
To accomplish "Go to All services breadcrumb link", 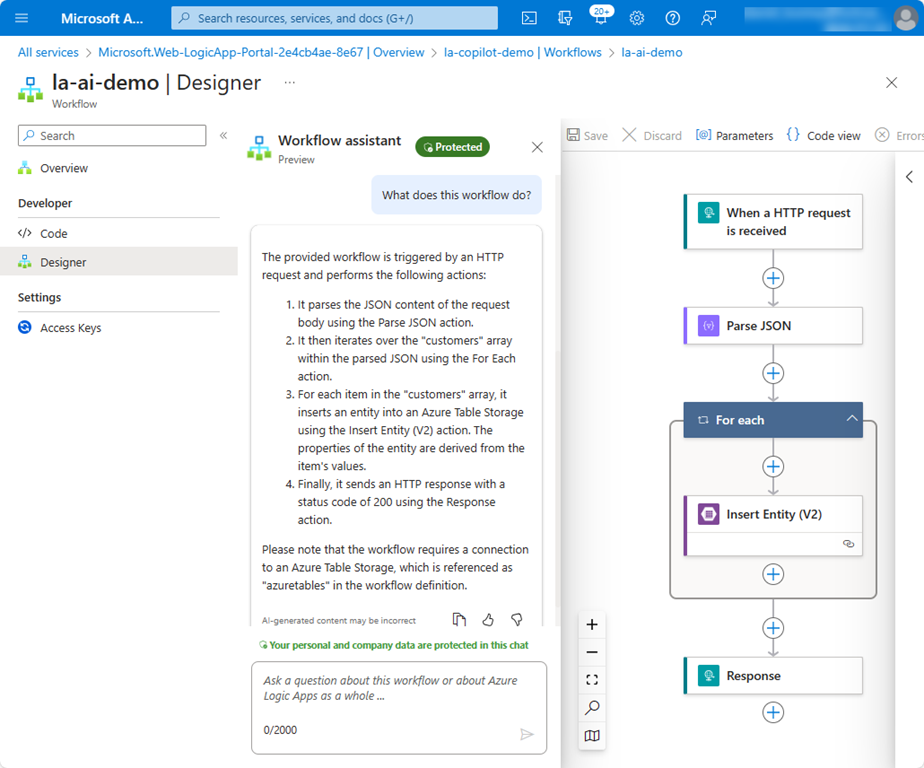I will pyautogui.click(x=48, y=52).
